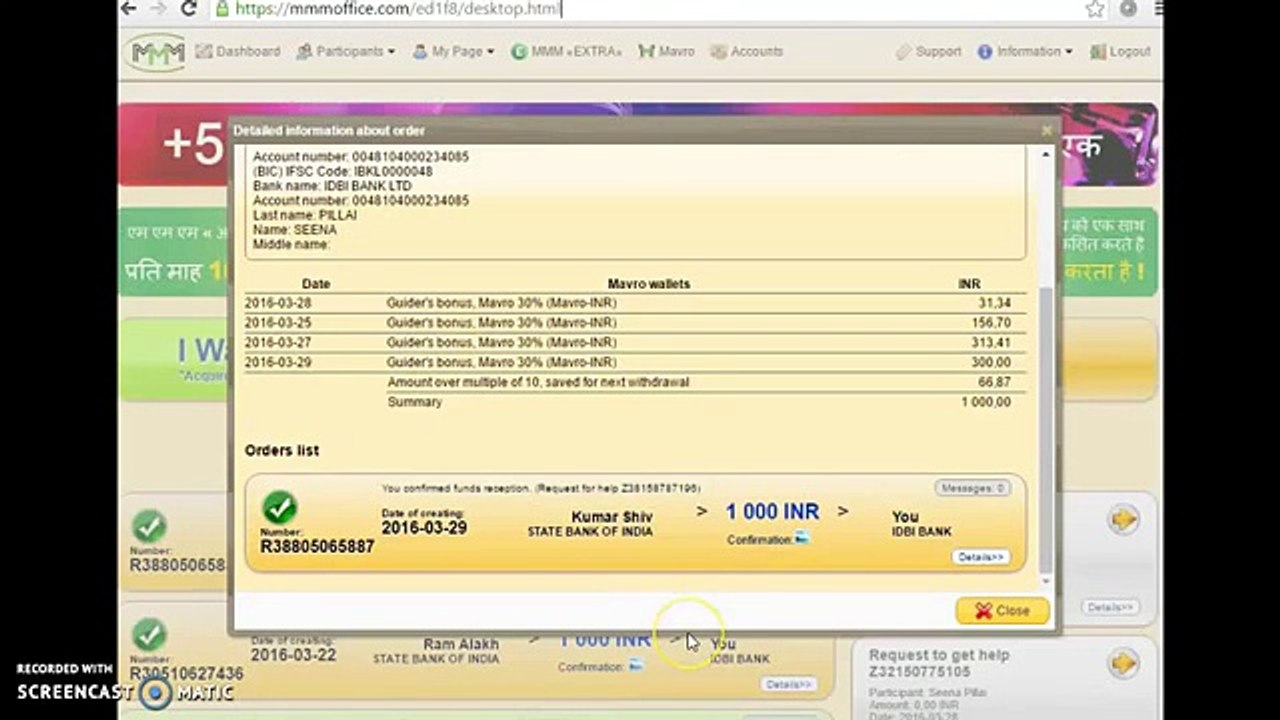
Task: Select the order number R38805065887 in the dialog
Action: (317, 547)
